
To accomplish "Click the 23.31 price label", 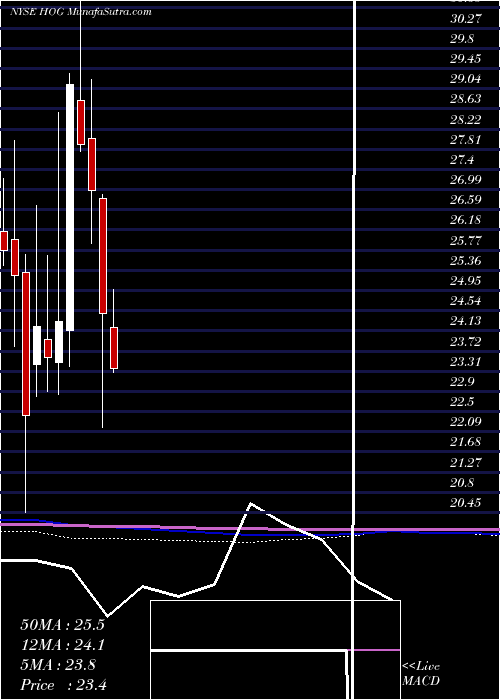I will 466,362.
